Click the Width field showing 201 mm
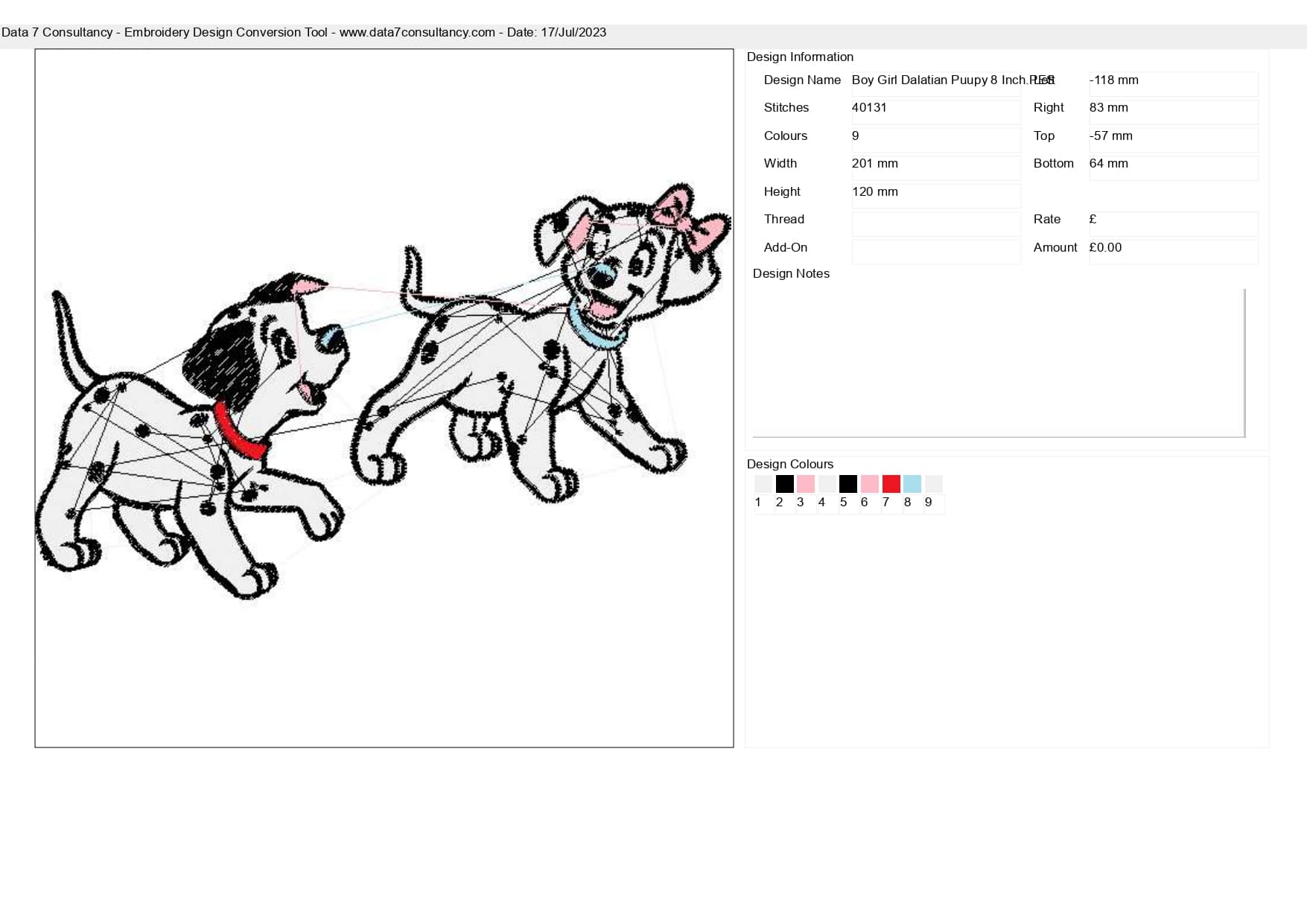This screenshot has width=1307, height=924. (936, 168)
